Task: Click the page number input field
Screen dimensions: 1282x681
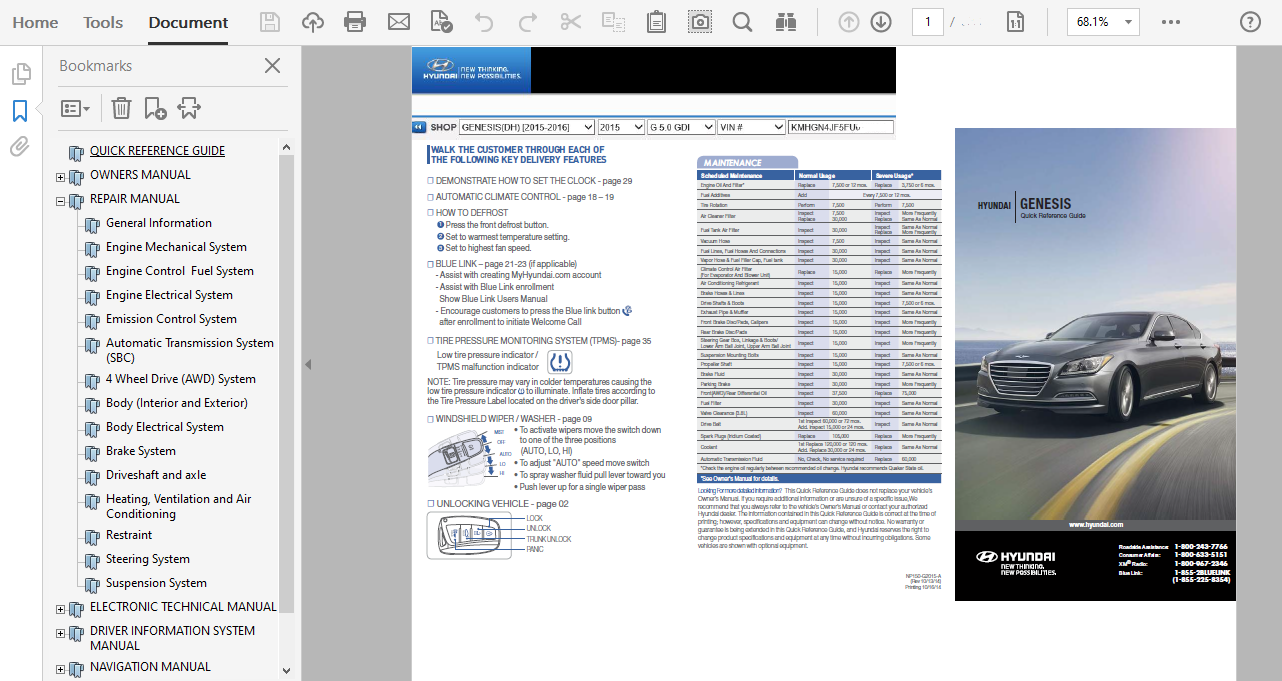Action: (x=927, y=20)
